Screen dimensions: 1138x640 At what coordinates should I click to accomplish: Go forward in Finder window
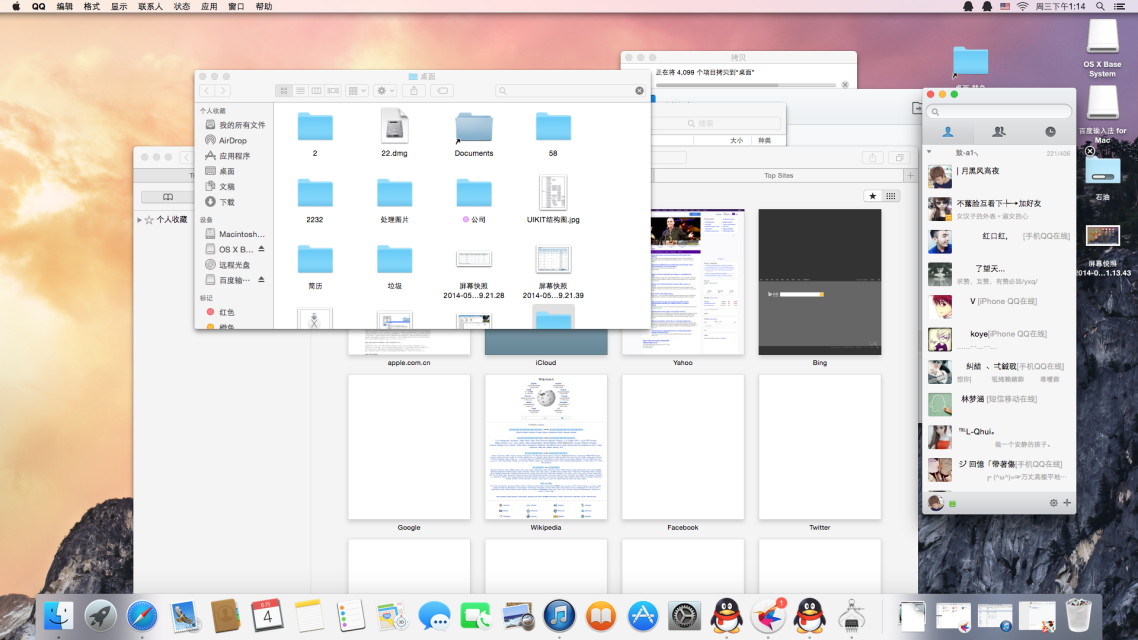pos(224,91)
